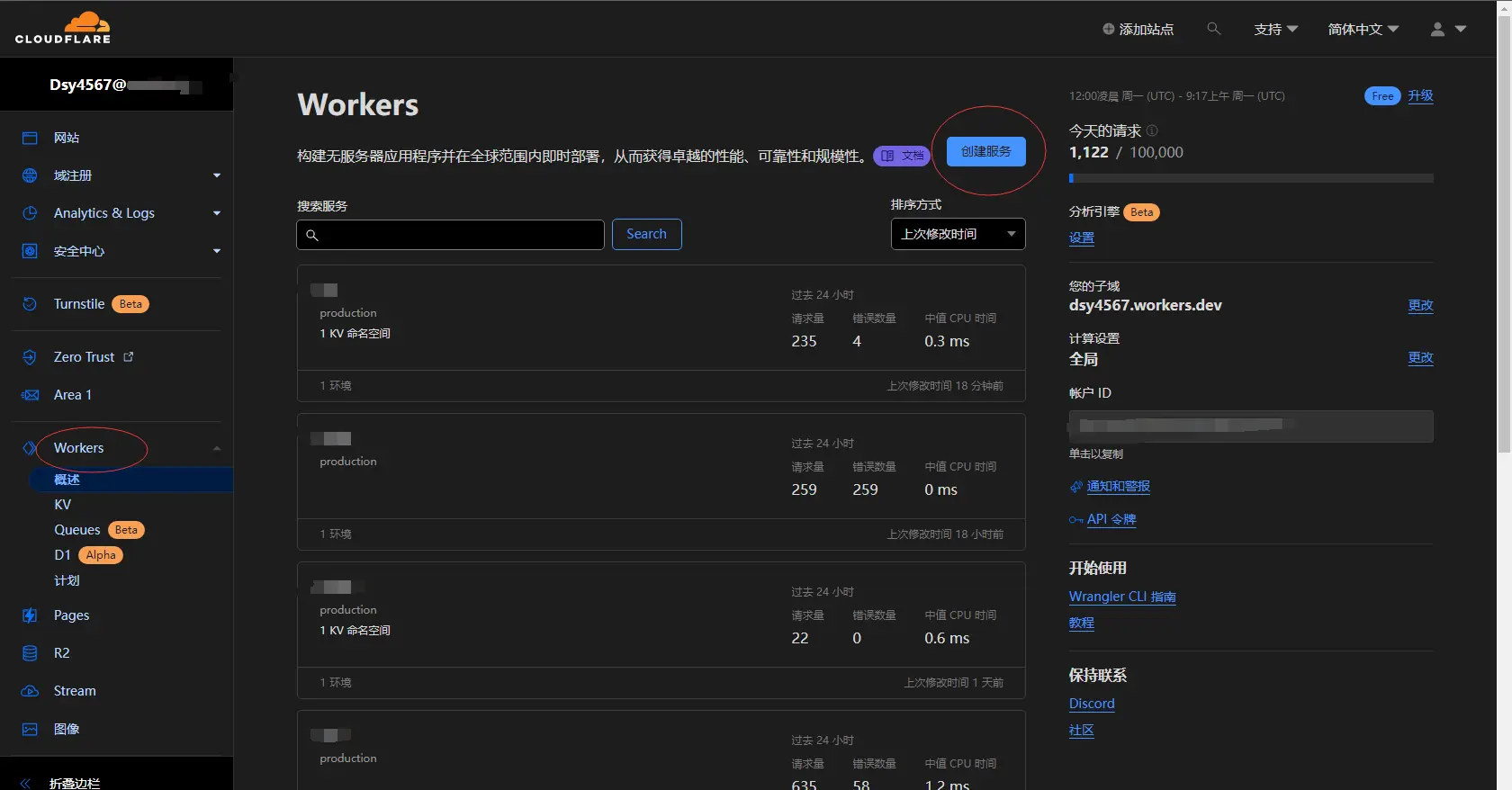Screen dimensions: 1512x790
Task: Open the 文档 docs badge
Action: (x=901, y=156)
